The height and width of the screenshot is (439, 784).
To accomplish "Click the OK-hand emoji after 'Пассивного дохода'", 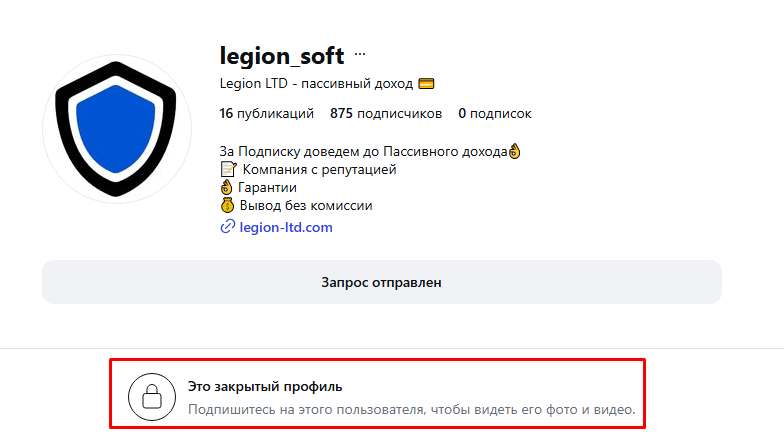I will point(514,151).
